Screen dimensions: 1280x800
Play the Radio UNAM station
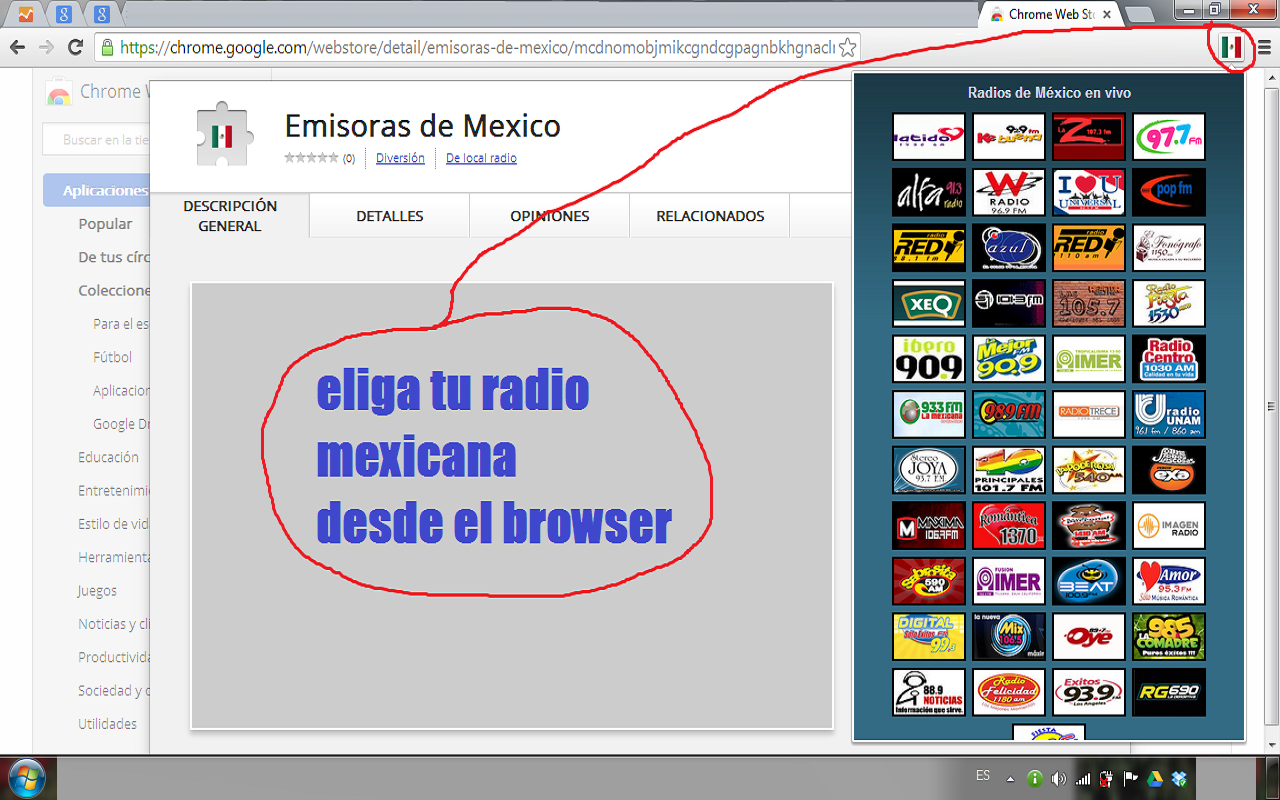pyautogui.click(x=1169, y=414)
